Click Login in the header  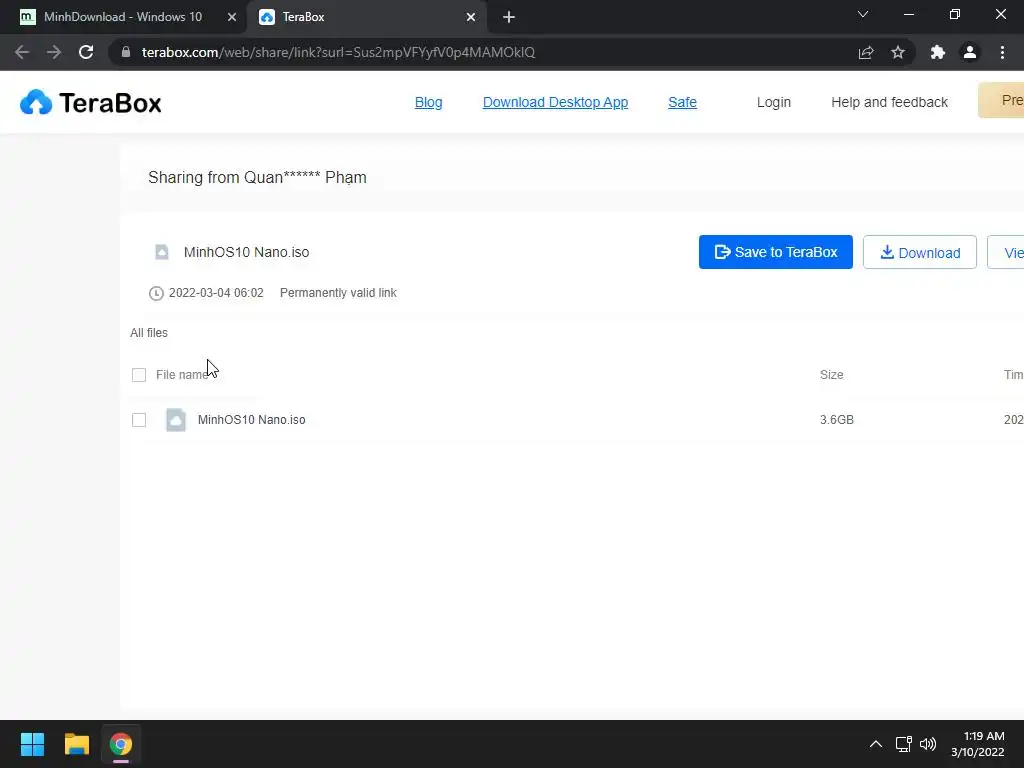click(774, 103)
